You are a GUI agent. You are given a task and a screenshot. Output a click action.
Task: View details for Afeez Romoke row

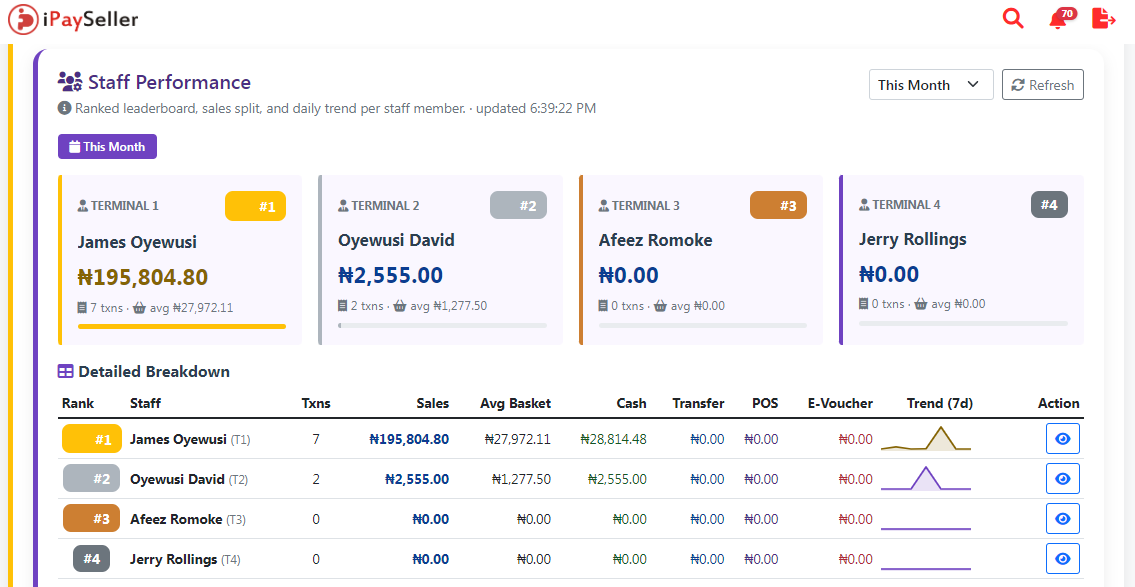(1063, 519)
